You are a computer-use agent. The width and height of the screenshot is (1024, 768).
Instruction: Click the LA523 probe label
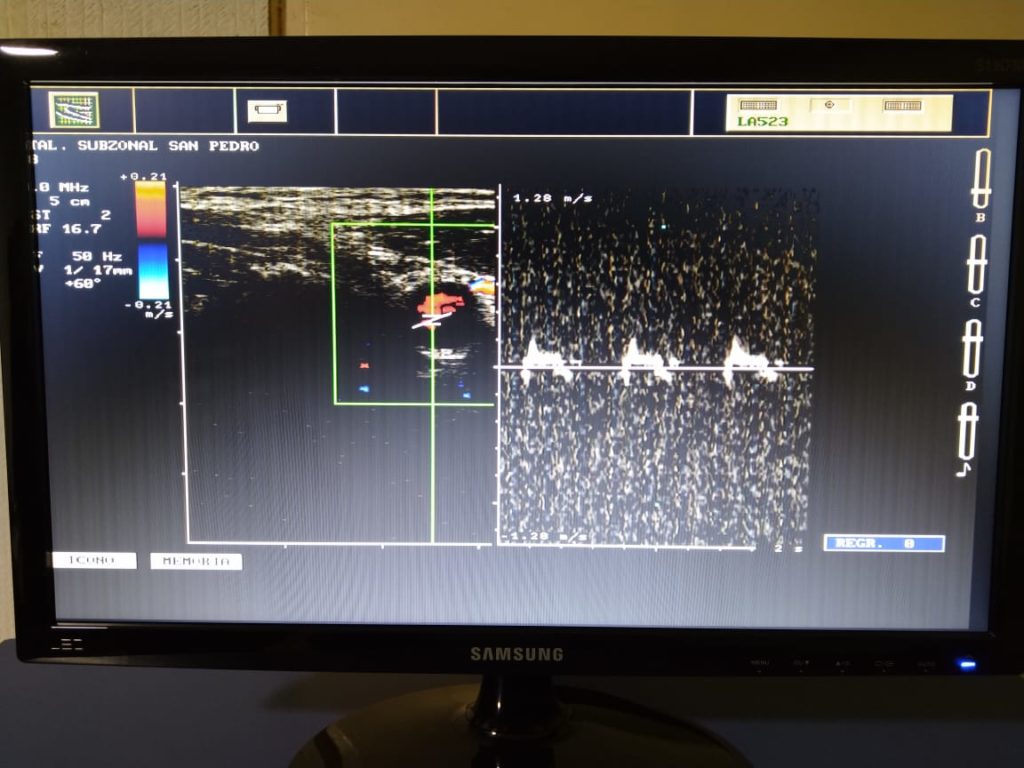(x=763, y=121)
